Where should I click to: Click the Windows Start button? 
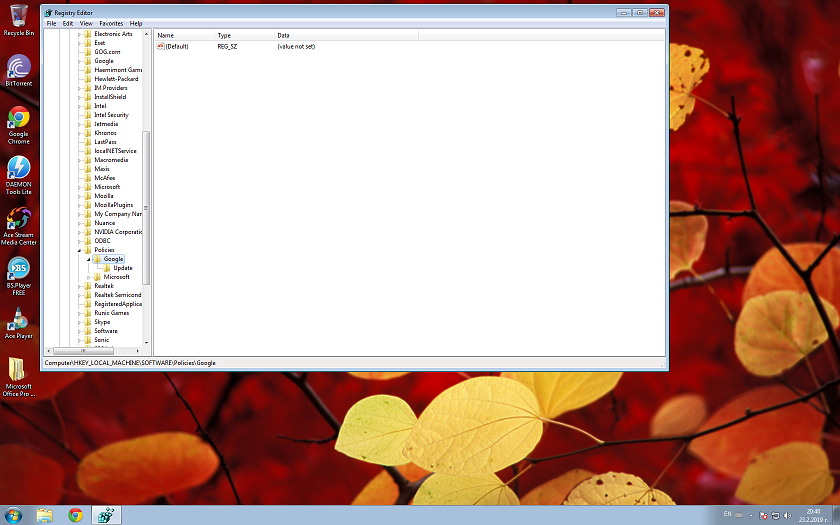(x=13, y=515)
